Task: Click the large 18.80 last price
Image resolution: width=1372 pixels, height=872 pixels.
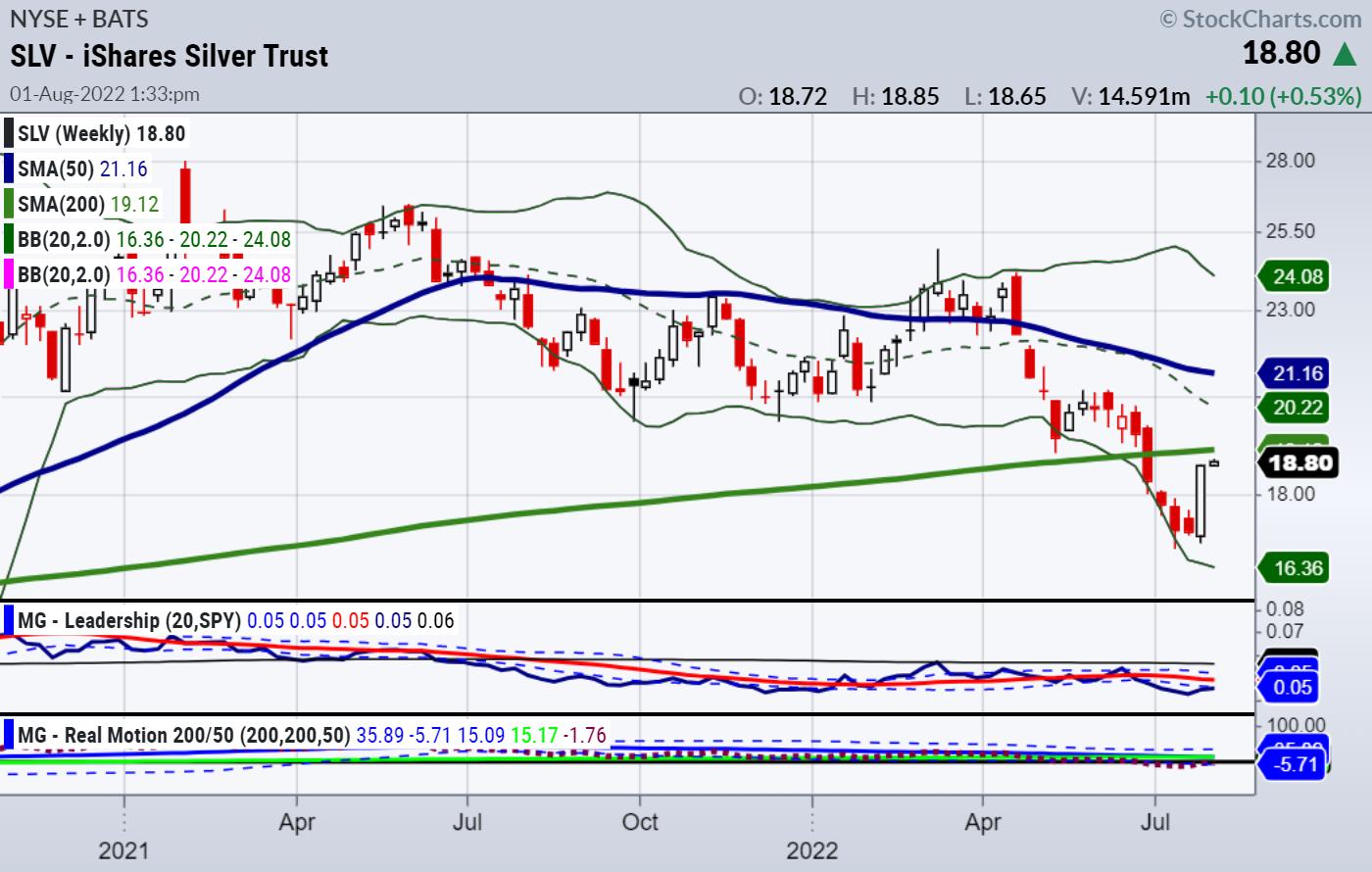Action: click(1282, 53)
